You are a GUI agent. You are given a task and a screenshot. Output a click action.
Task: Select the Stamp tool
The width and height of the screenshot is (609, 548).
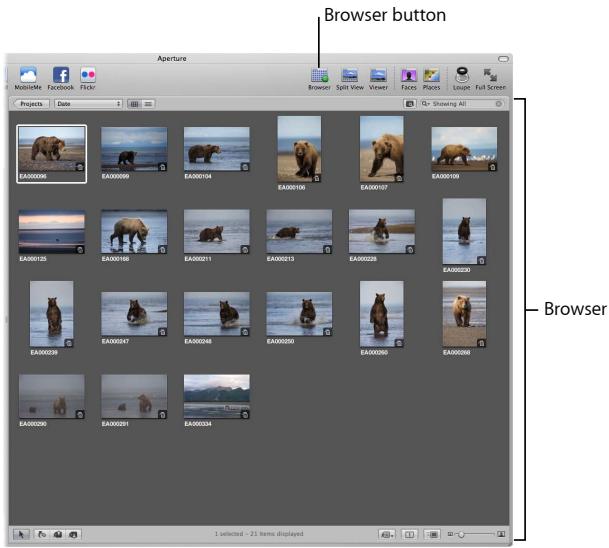(73, 534)
